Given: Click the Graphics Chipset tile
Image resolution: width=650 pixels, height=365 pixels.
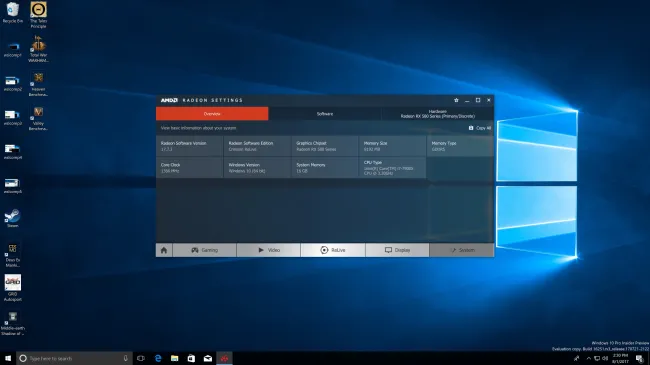Looking at the screenshot, I should tap(325, 146).
